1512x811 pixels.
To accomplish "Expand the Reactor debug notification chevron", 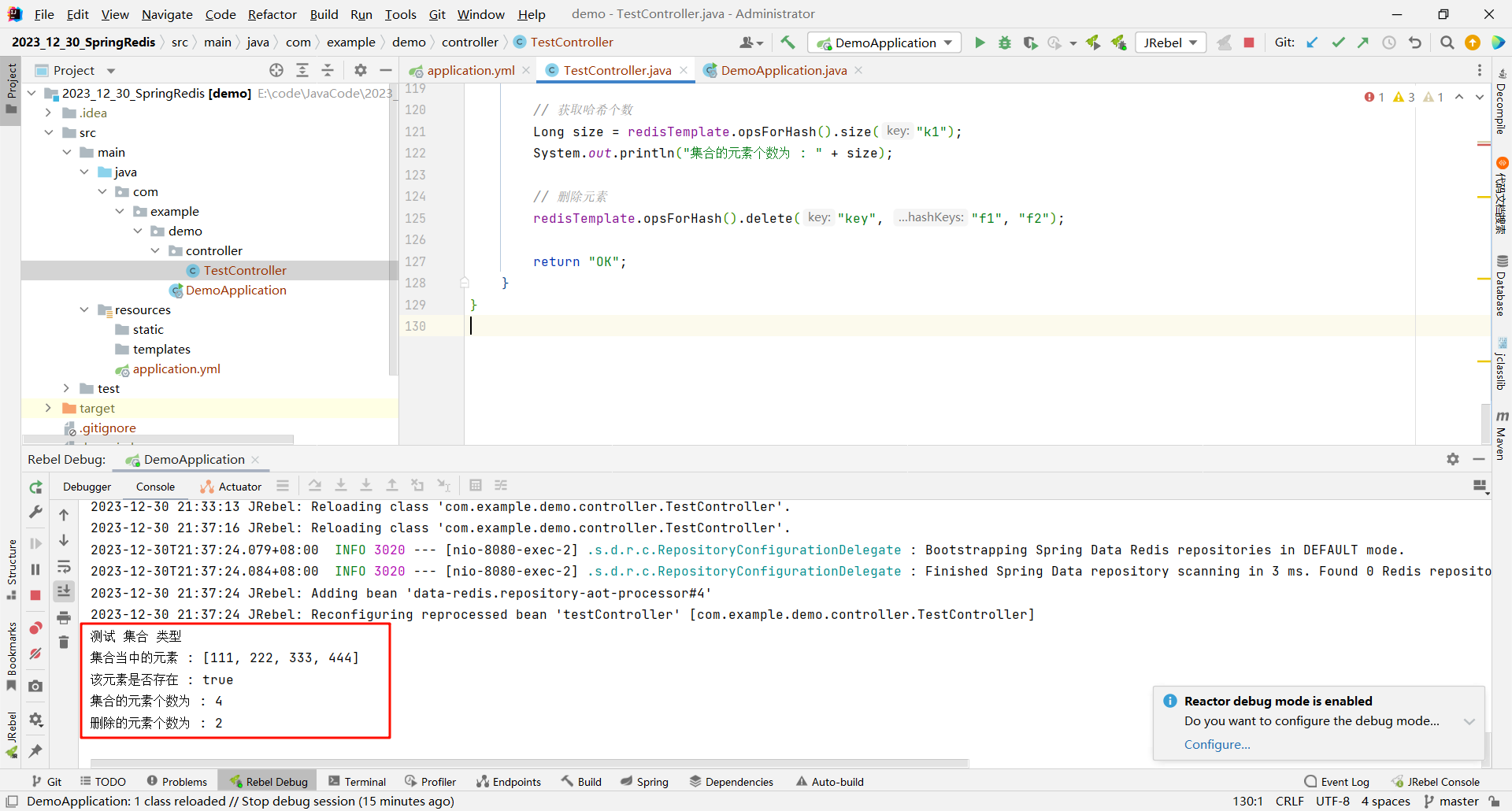I will pyautogui.click(x=1469, y=721).
